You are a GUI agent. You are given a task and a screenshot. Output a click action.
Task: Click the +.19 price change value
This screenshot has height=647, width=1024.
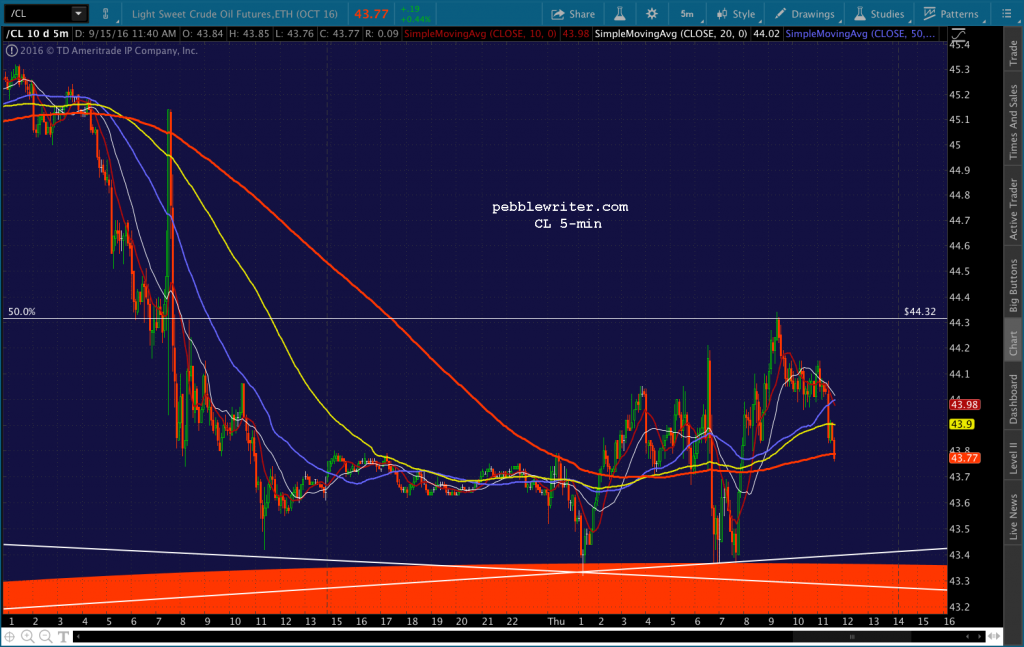pos(411,9)
